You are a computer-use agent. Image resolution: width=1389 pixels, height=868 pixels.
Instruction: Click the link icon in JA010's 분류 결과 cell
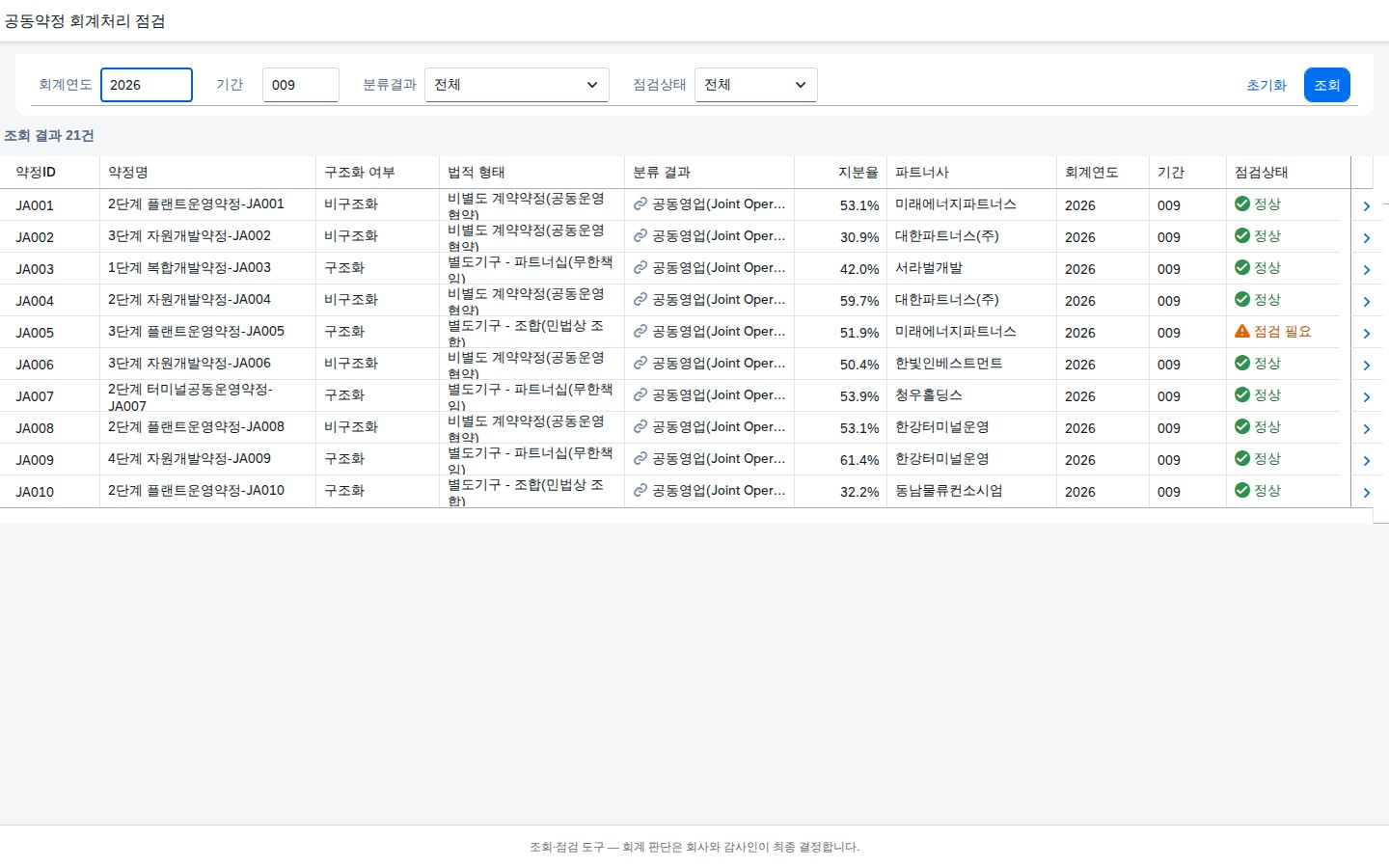point(640,491)
